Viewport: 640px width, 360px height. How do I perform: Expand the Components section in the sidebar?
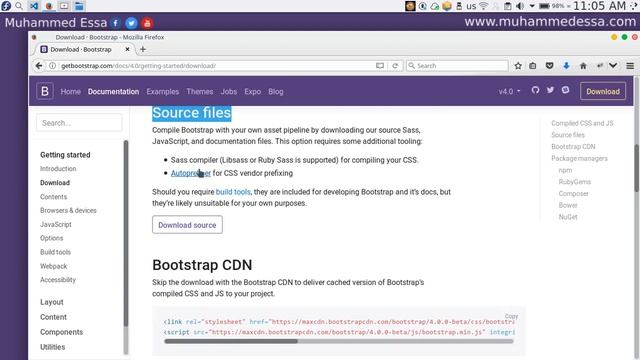tap(61, 332)
